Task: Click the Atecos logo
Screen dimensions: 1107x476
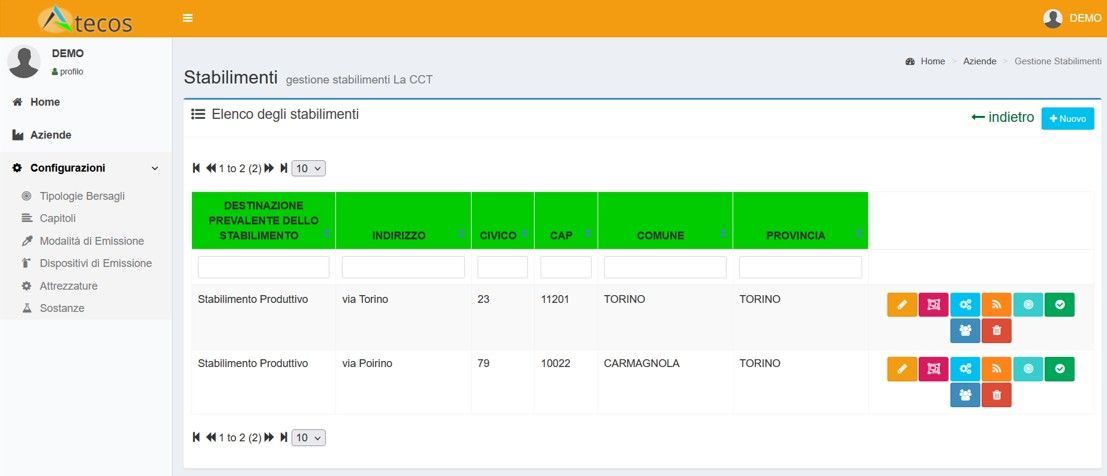Action: 85,20
